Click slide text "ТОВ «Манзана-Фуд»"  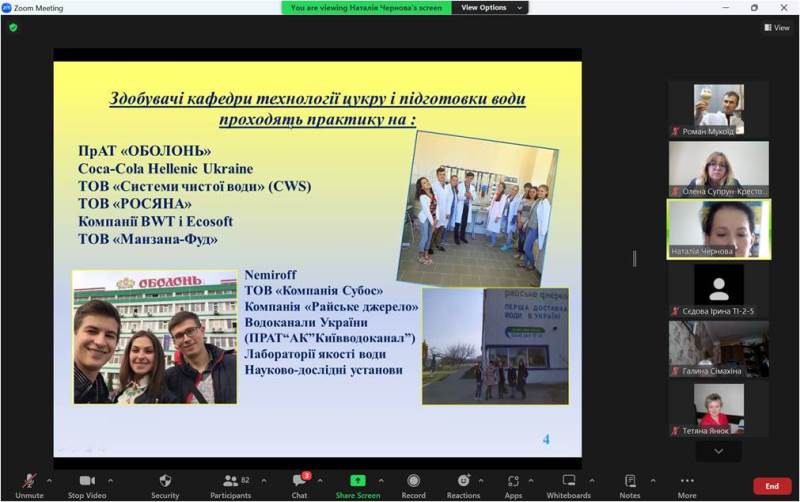(x=148, y=239)
